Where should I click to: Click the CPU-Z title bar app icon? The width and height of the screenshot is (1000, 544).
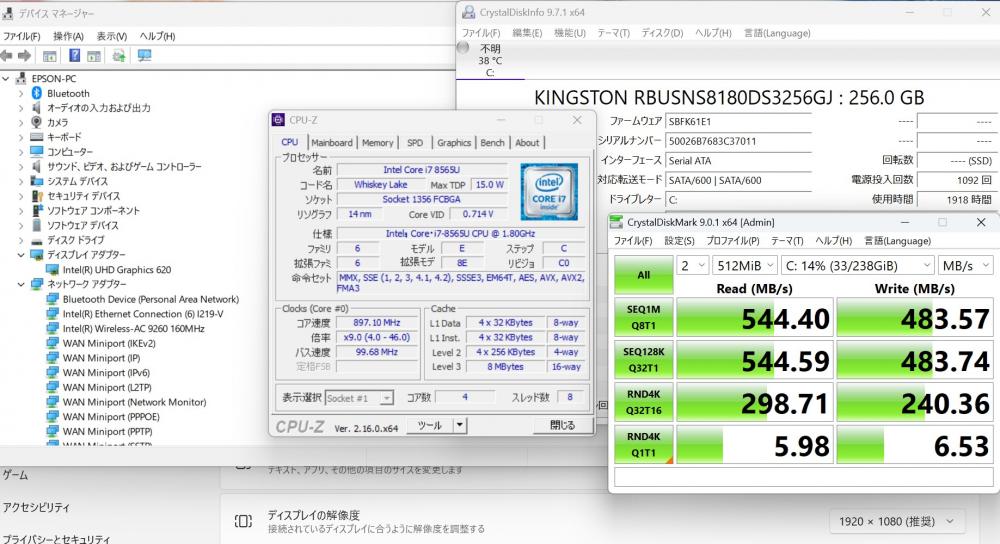coord(278,120)
